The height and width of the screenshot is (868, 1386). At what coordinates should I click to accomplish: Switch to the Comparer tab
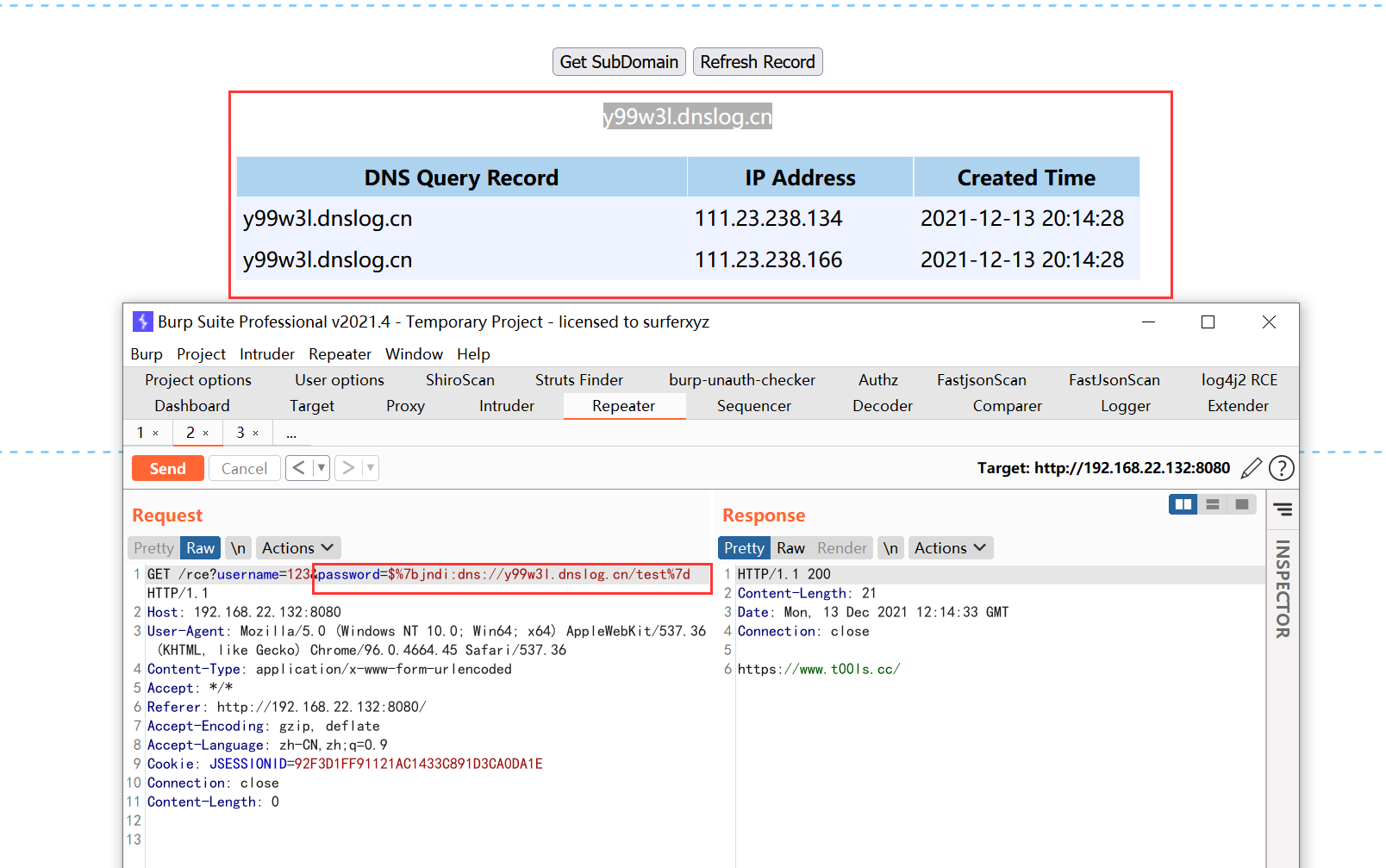(x=1008, y=406)
